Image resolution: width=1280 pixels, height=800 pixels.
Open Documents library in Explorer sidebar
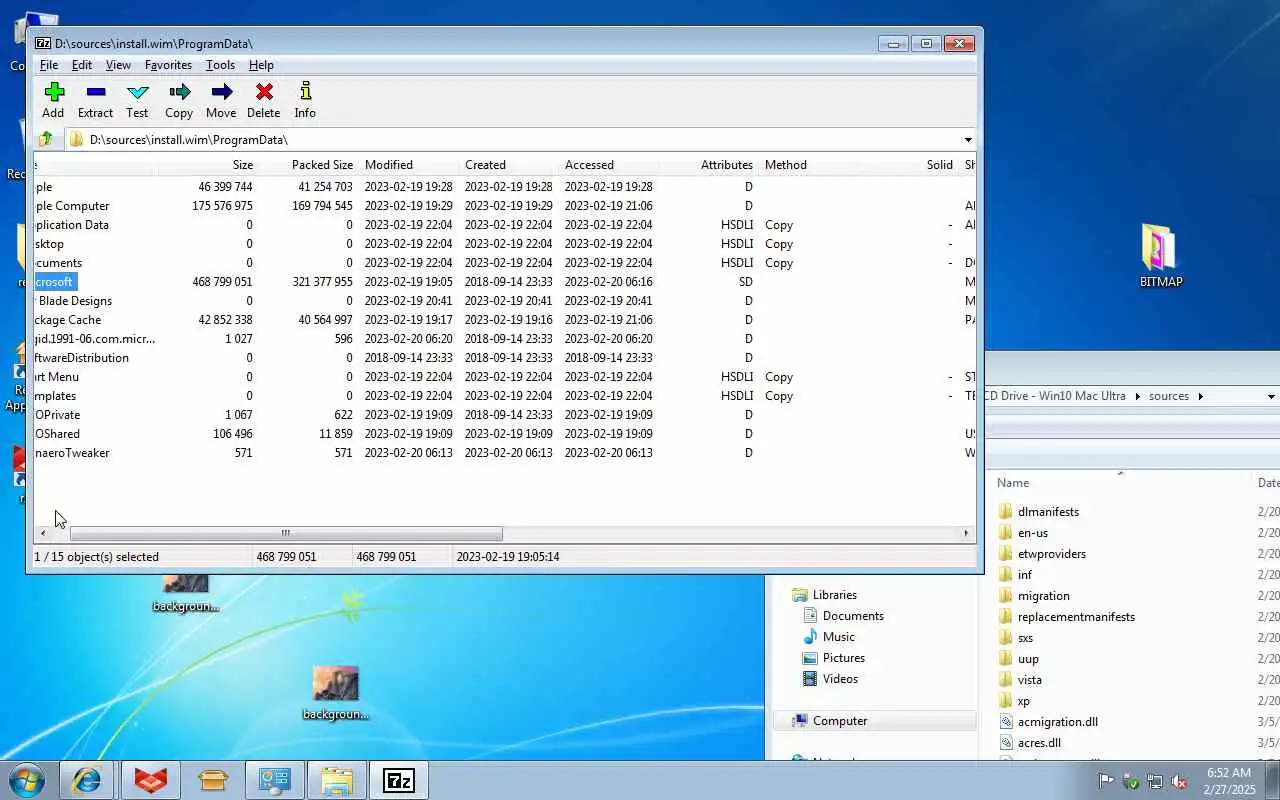click(x=853, y=616)
